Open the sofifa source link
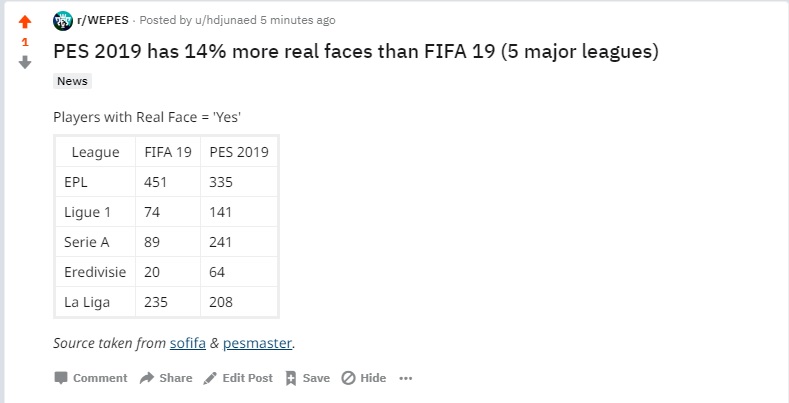The height and width of the screenshot is (403, 789). [x=186, y=343]
